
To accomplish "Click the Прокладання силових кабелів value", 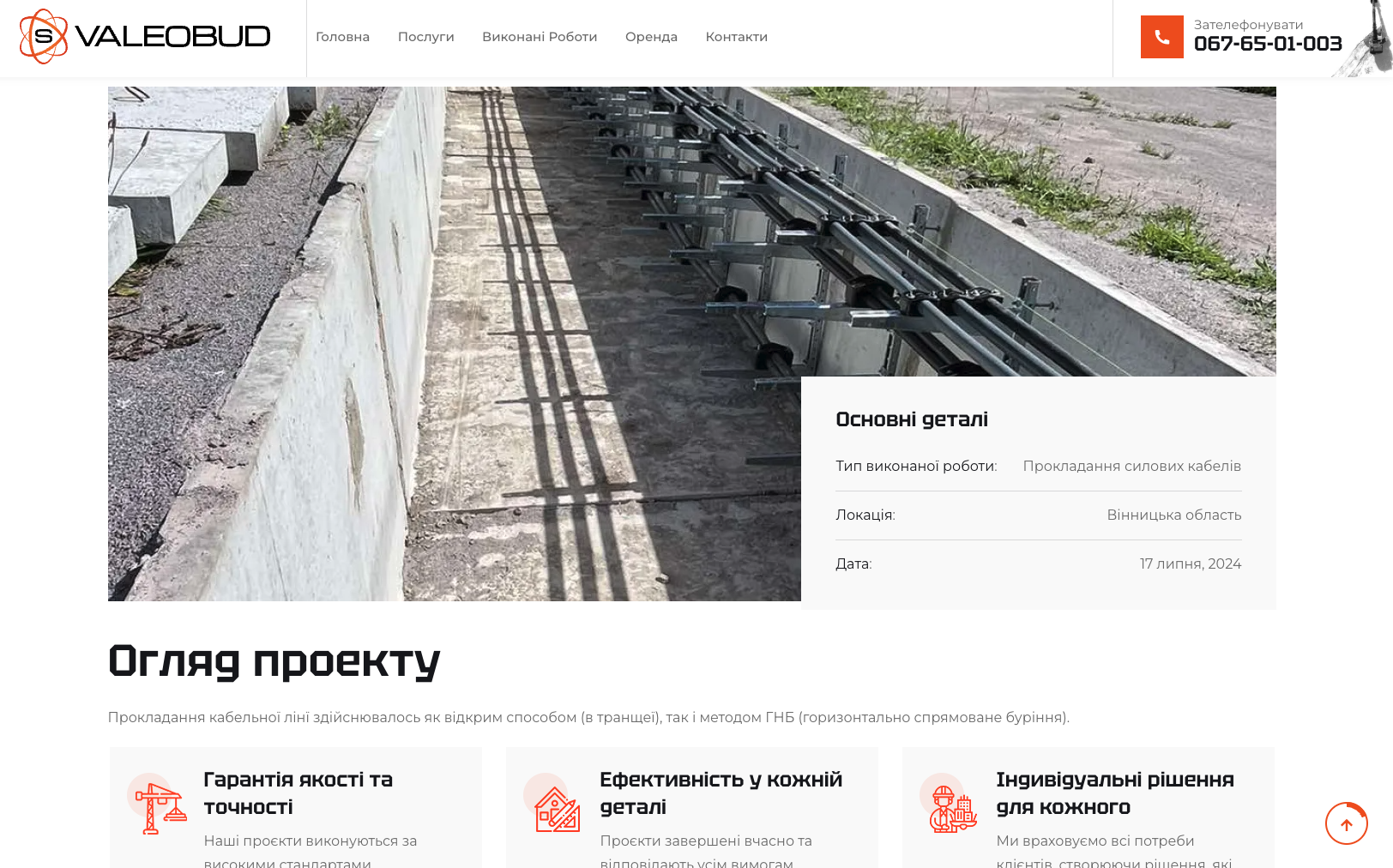I will point(1131,466).
